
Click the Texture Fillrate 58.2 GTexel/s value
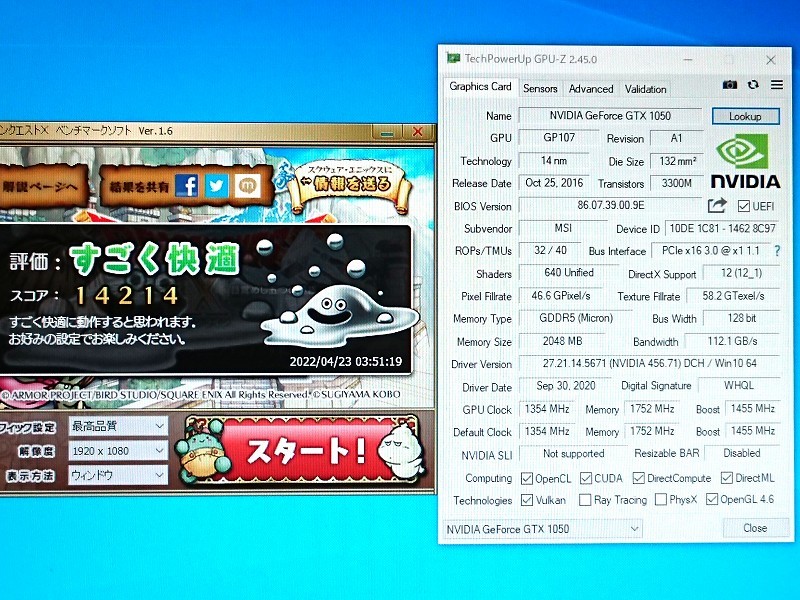(733, 296)
